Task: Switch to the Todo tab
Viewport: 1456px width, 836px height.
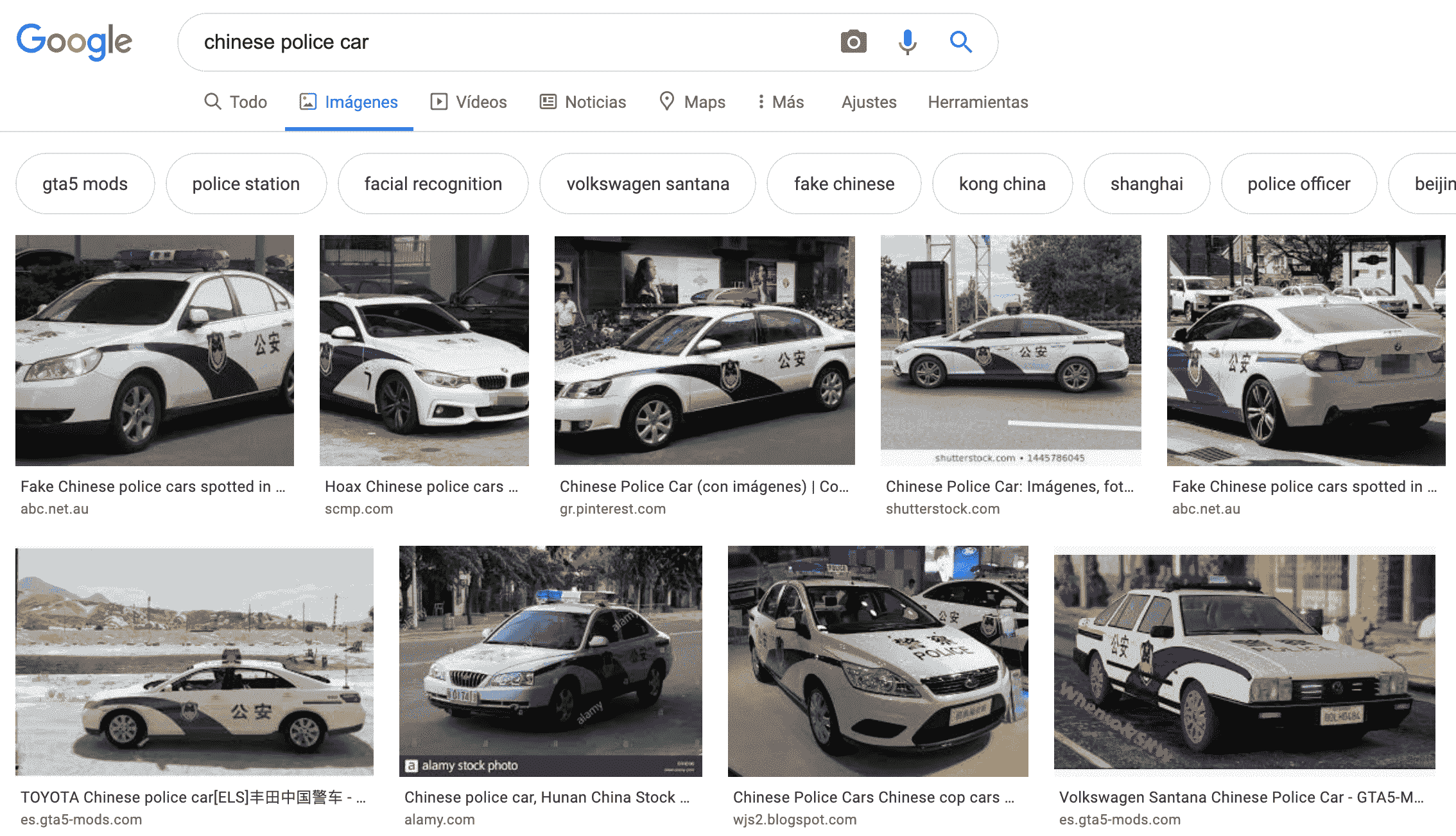Action: coord(236,101)
